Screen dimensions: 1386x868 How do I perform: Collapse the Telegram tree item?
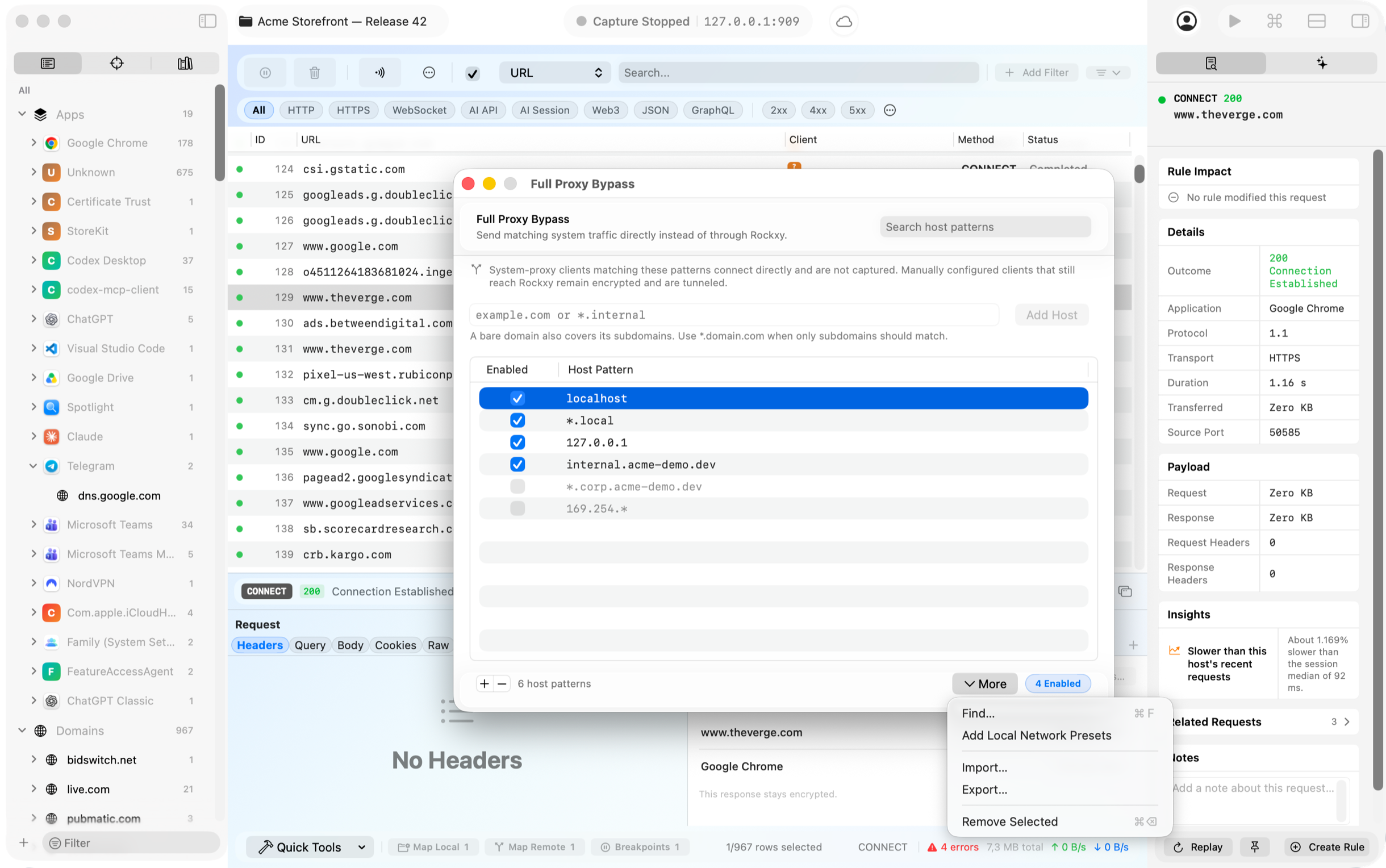pos(34,466)
